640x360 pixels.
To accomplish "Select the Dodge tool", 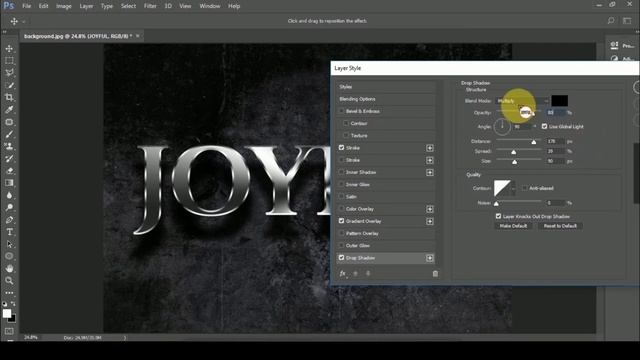I will (x=9, y=207).
